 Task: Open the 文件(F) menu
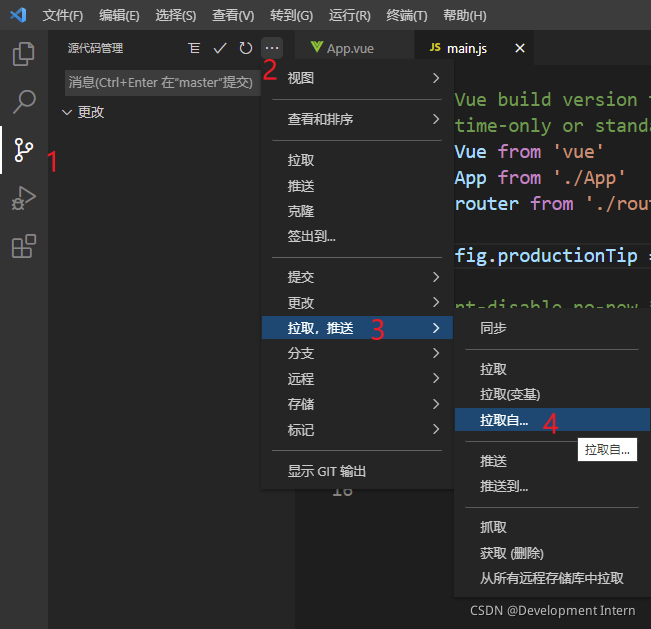(63, 16)
